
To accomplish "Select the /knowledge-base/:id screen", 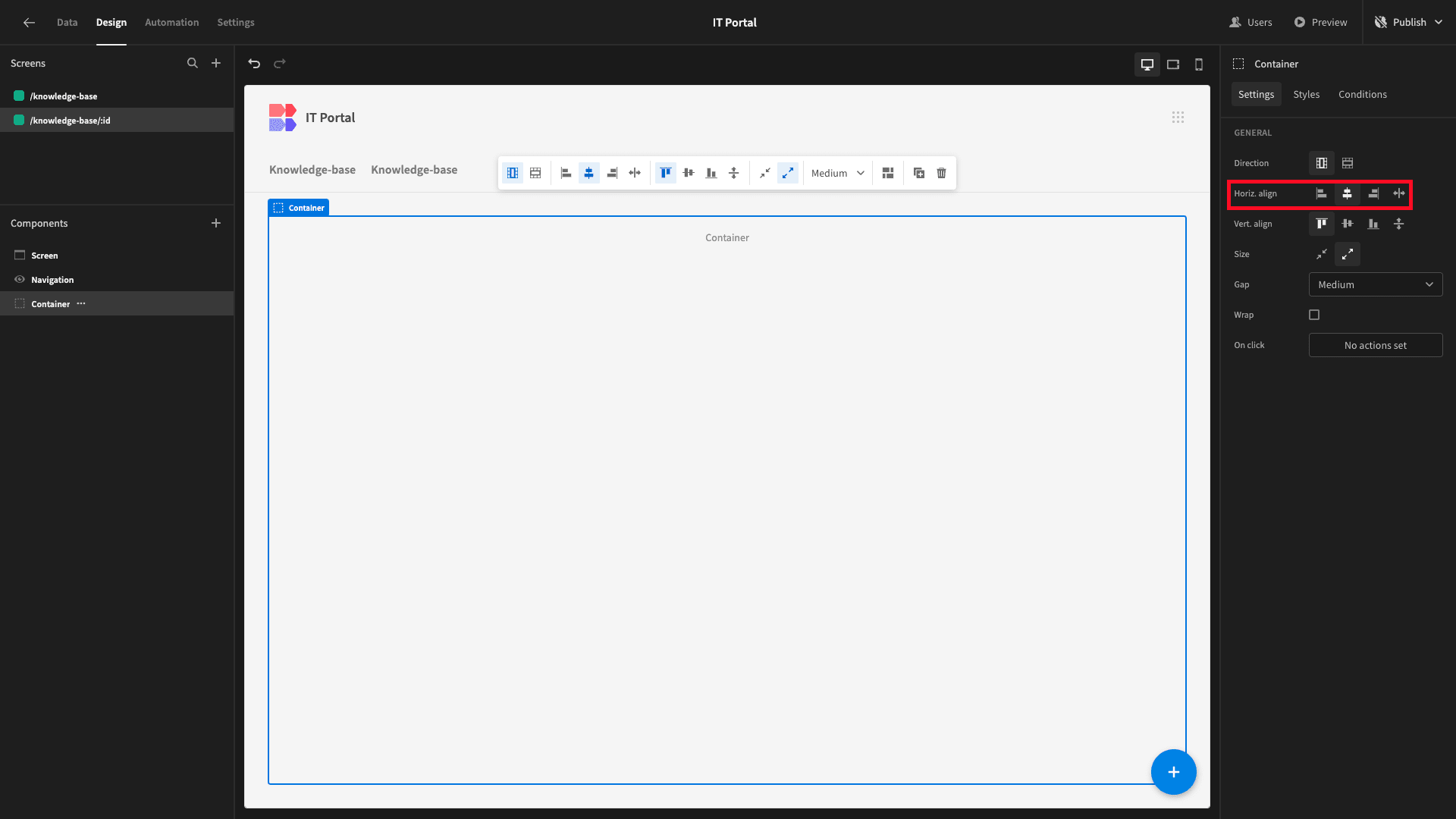I will click(117, 120).
